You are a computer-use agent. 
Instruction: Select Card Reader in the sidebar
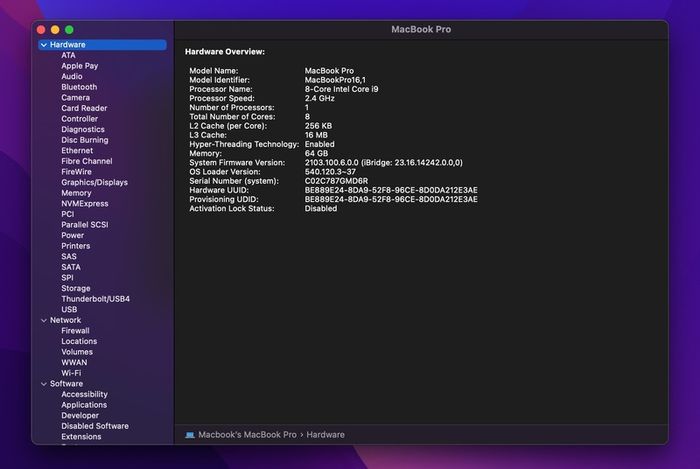tap(84, 108)
